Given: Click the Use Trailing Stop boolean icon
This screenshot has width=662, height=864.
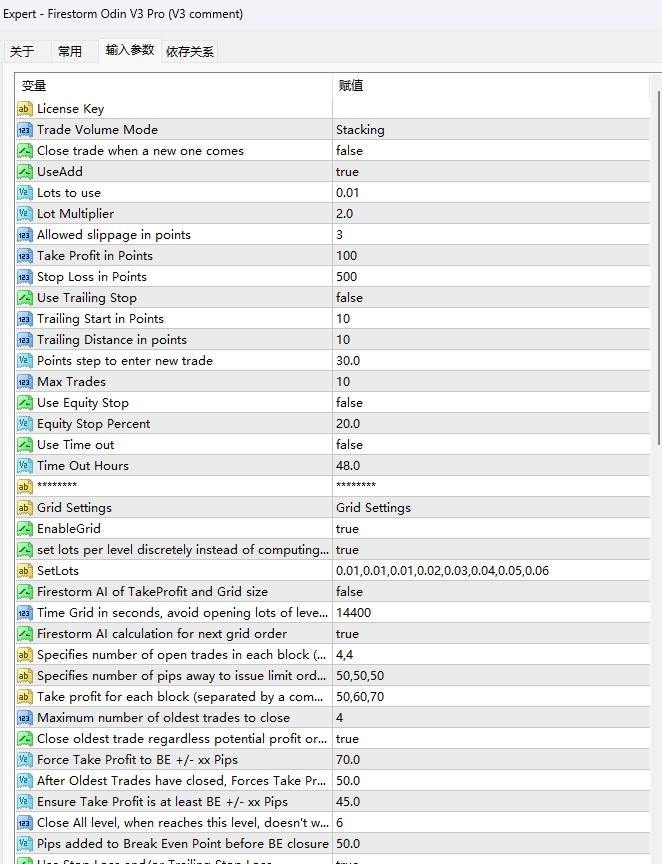Looking at the screenshot, I should (x=24, y=298).
